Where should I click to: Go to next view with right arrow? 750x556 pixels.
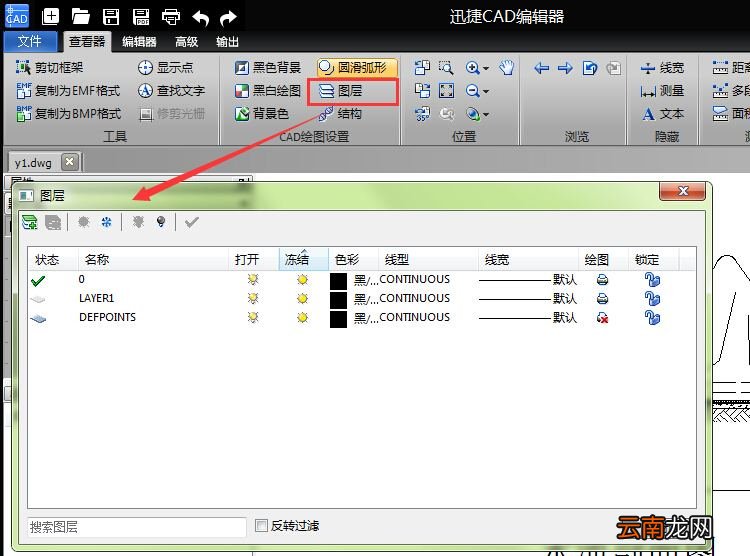pyautogui.click(x=565, y=68)
